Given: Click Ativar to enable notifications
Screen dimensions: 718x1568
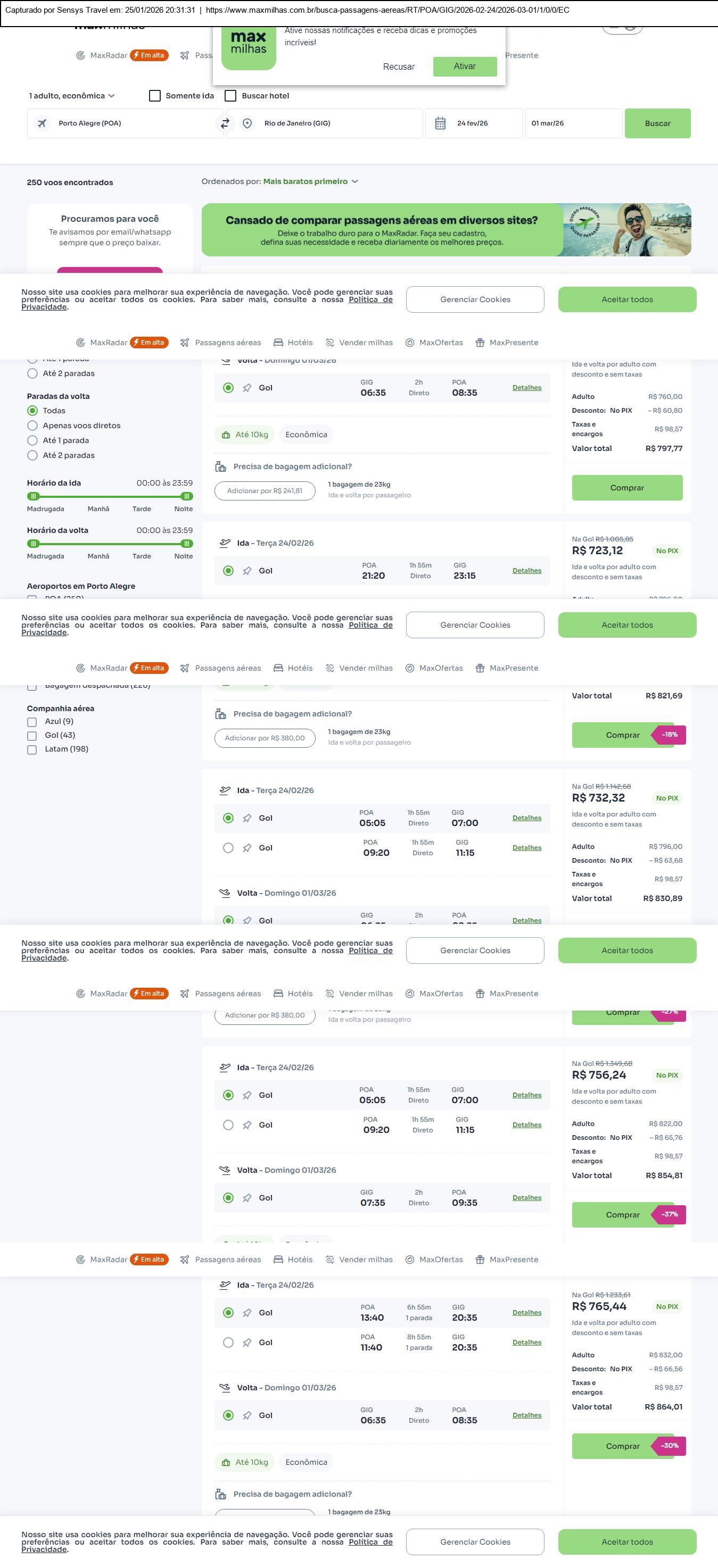Looking at the screenshot, I should coord(465,66).
